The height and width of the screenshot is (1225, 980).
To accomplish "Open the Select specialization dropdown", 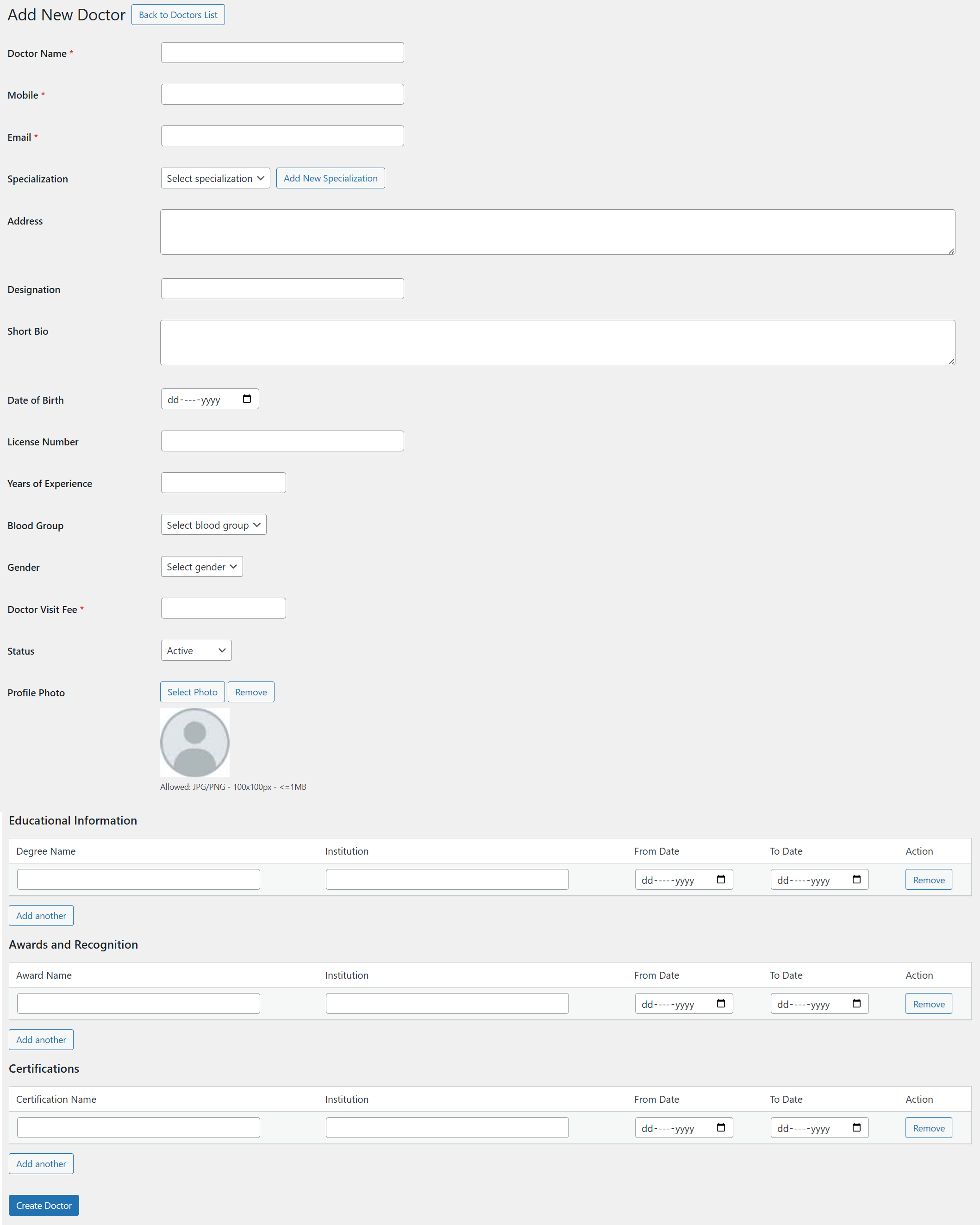I will click(215, 178).
